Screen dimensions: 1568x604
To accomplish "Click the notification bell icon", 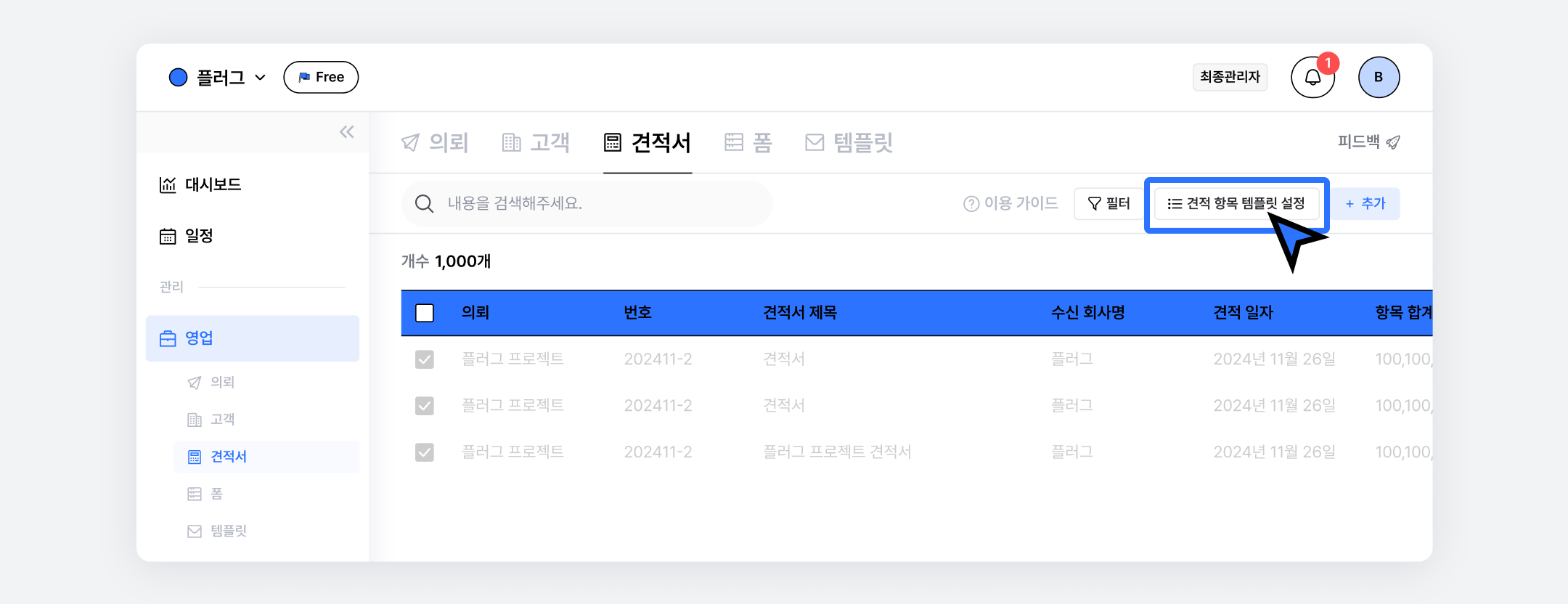I will [1312, 78].
